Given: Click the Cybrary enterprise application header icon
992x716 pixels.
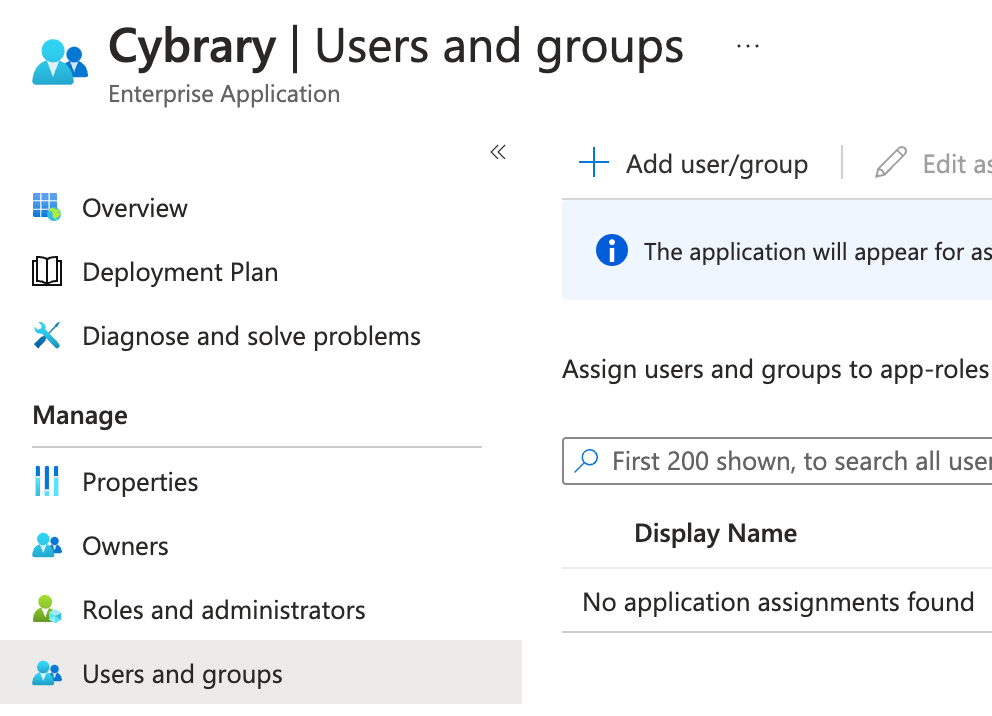Looking at the screenshot, I should click(x=60, y=62).
